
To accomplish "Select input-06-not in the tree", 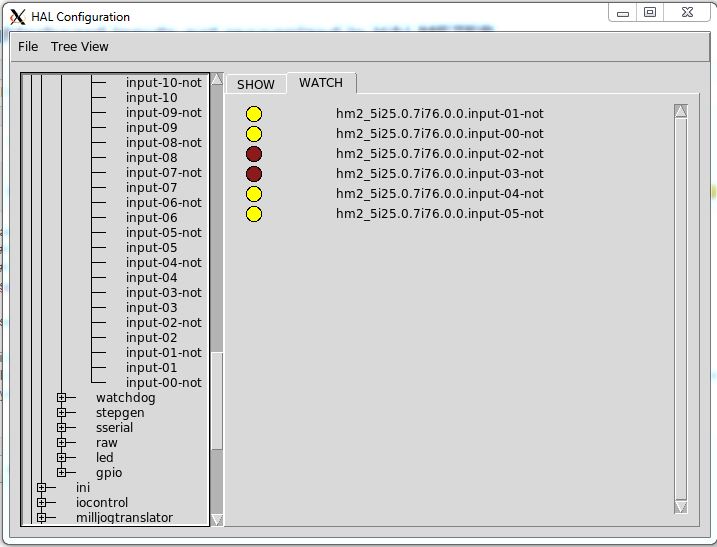I will coord(164,203).
